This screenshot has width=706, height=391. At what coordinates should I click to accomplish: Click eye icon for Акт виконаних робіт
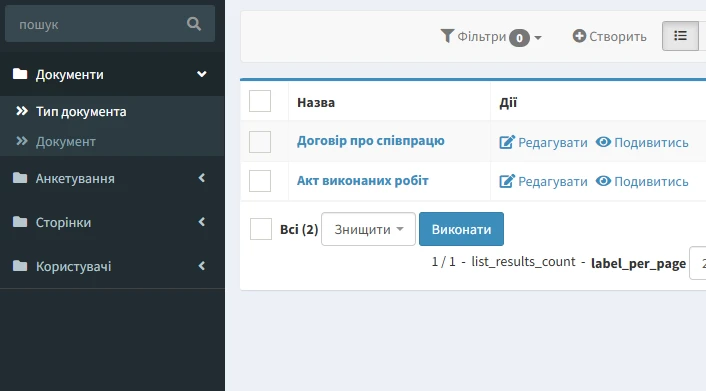603,181
